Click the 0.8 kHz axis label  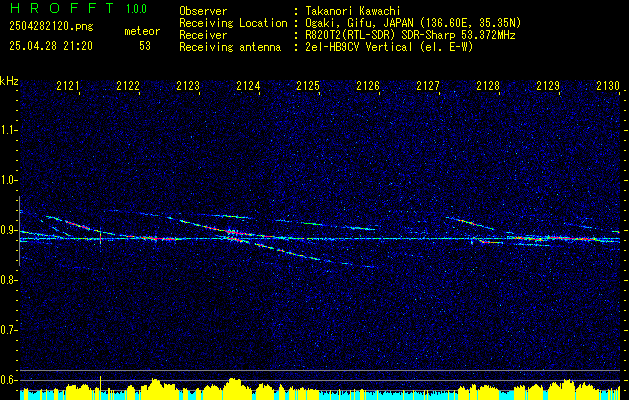click(8, 280)
